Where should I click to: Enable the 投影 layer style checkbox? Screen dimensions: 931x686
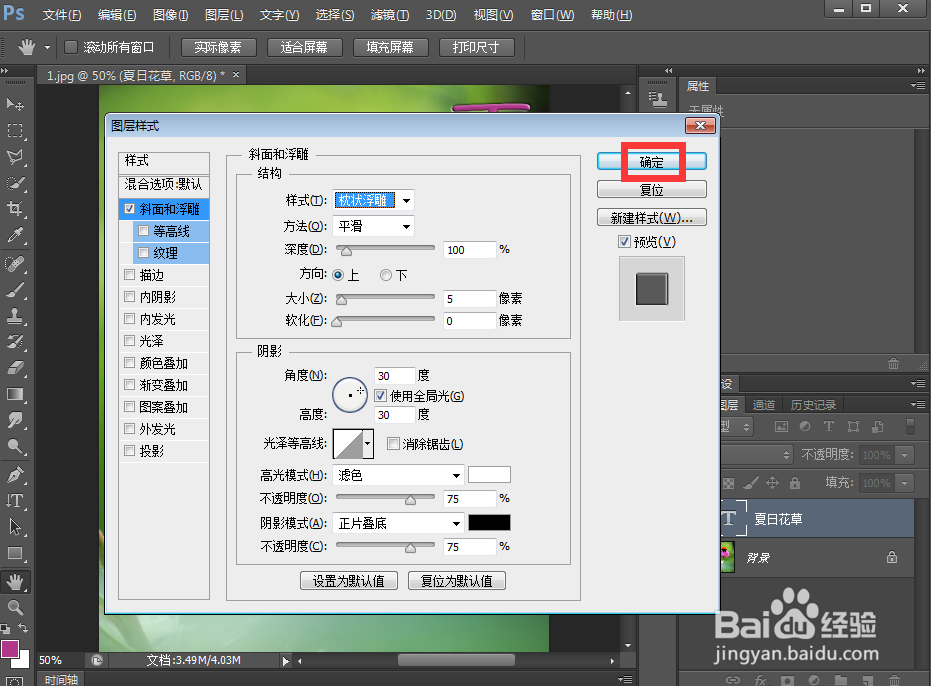[130, 450]
